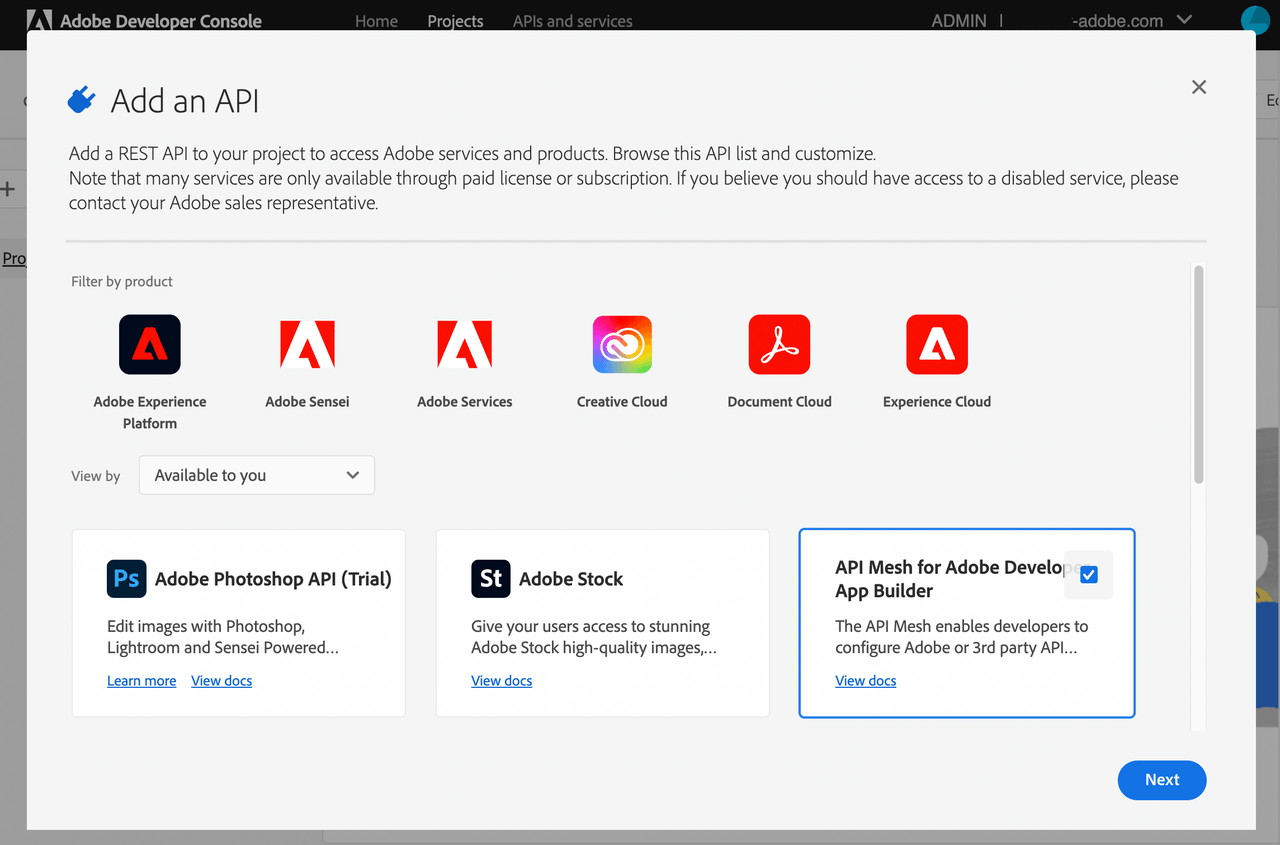The height and width of the screenshot is (845, 1280).
Task: Select the Adobe Photoshop API (Trial) card title
Action: click(x=273, y=579)
